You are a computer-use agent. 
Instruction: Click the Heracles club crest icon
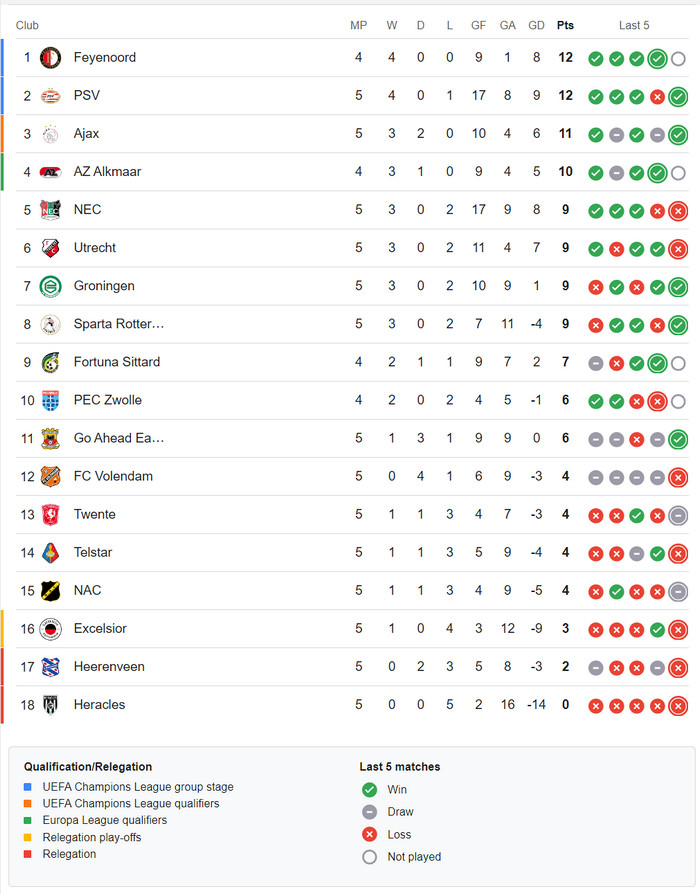coord(50,705)
